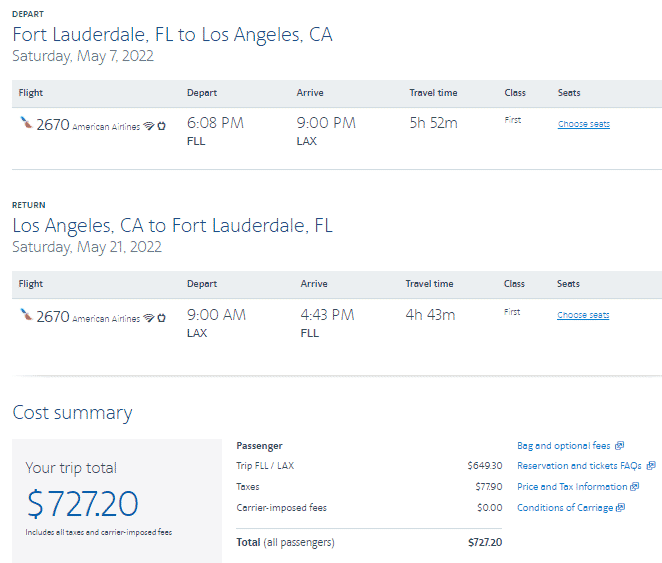The height and width of the screenshot is (563, 662).
Task: Open the Bag and optional fees link
Action: [x=563, y=445]
